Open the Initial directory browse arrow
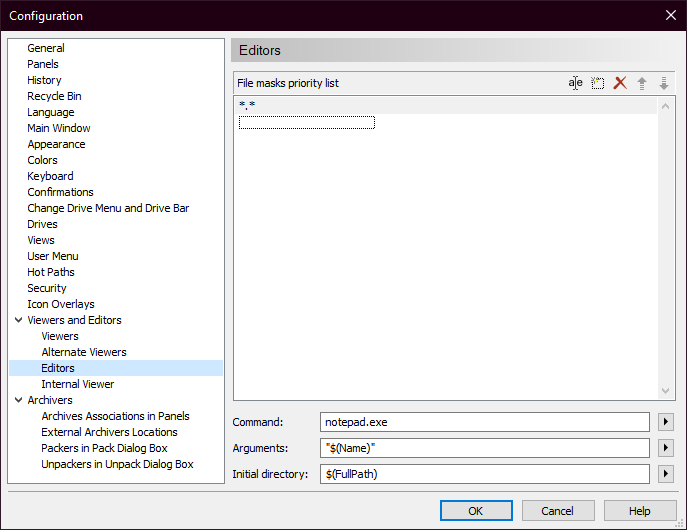 pos(667,474)
